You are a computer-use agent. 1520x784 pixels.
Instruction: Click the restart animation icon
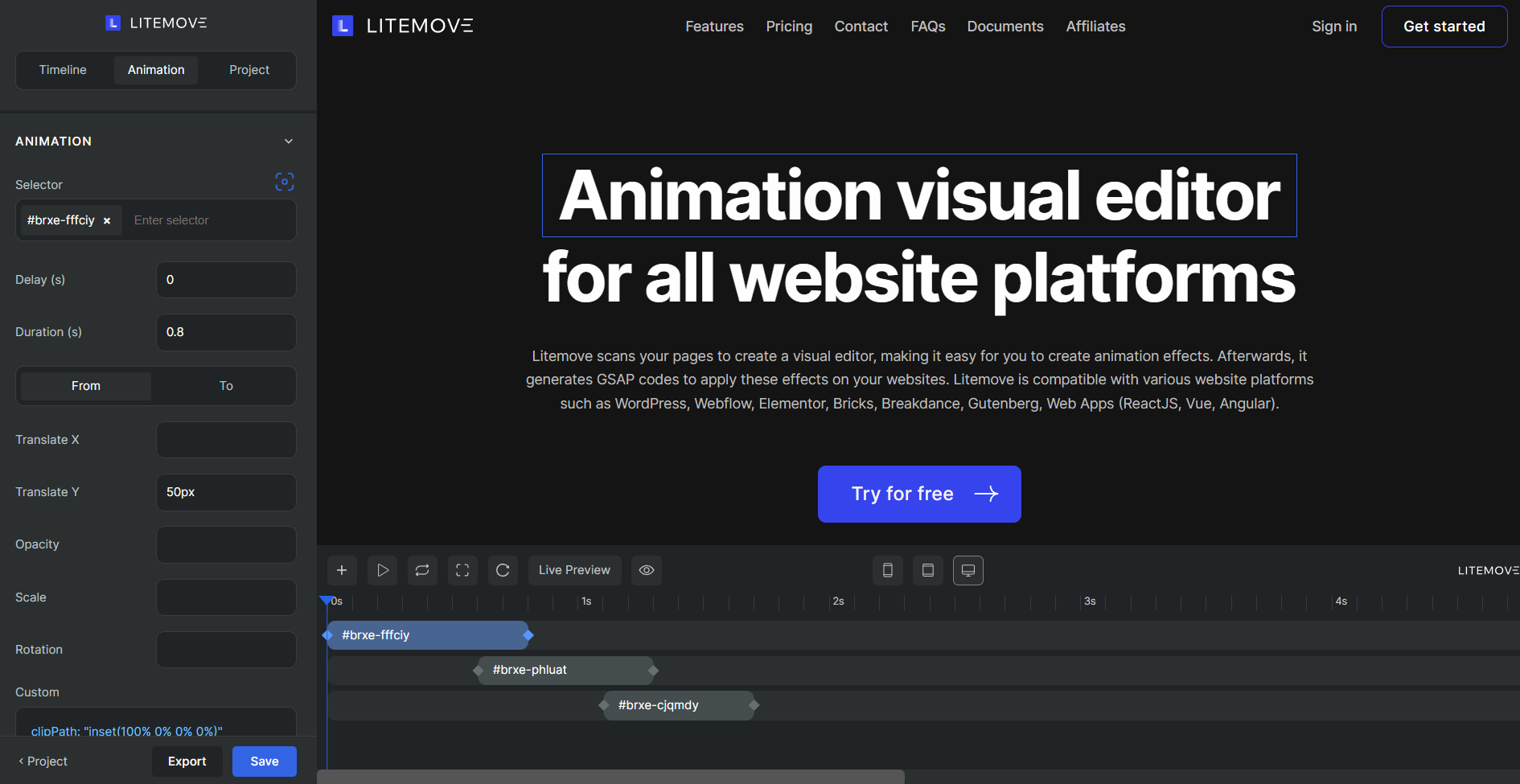point(503,570)
